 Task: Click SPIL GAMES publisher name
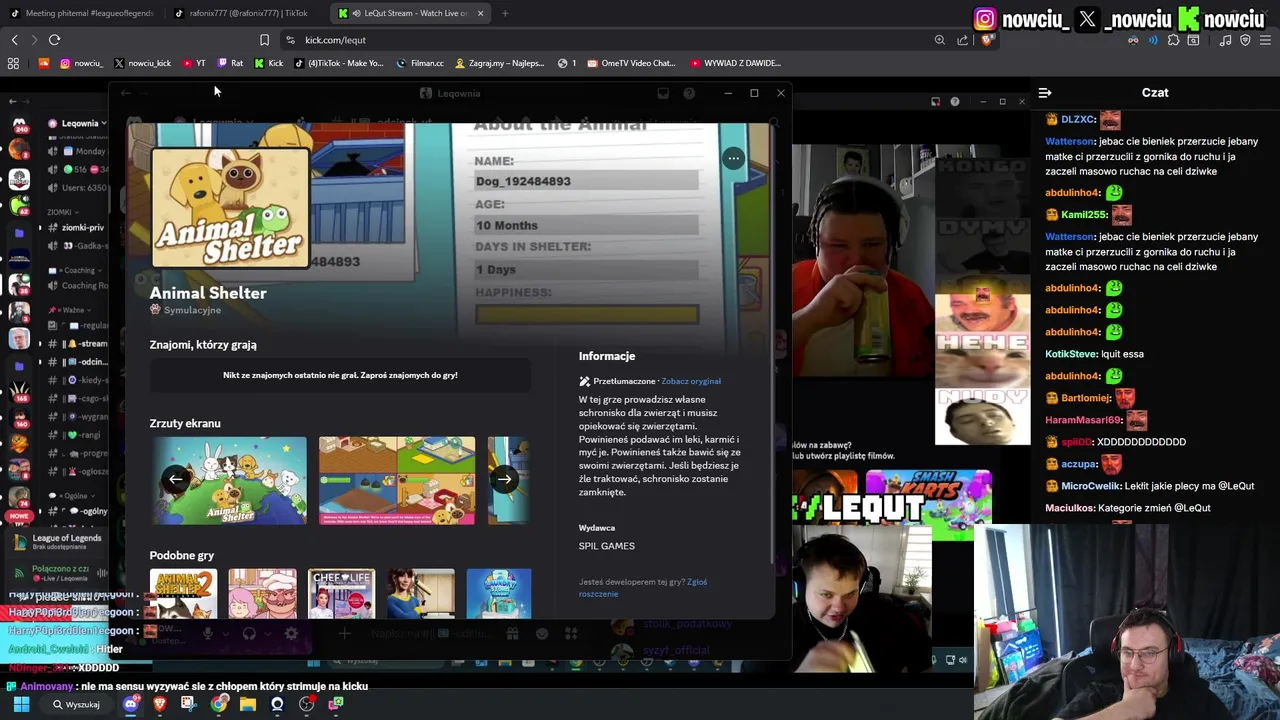click(x=606, y=546)
